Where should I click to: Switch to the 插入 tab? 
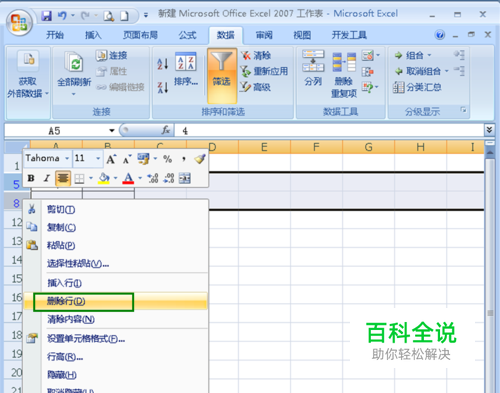pos(93,35)
